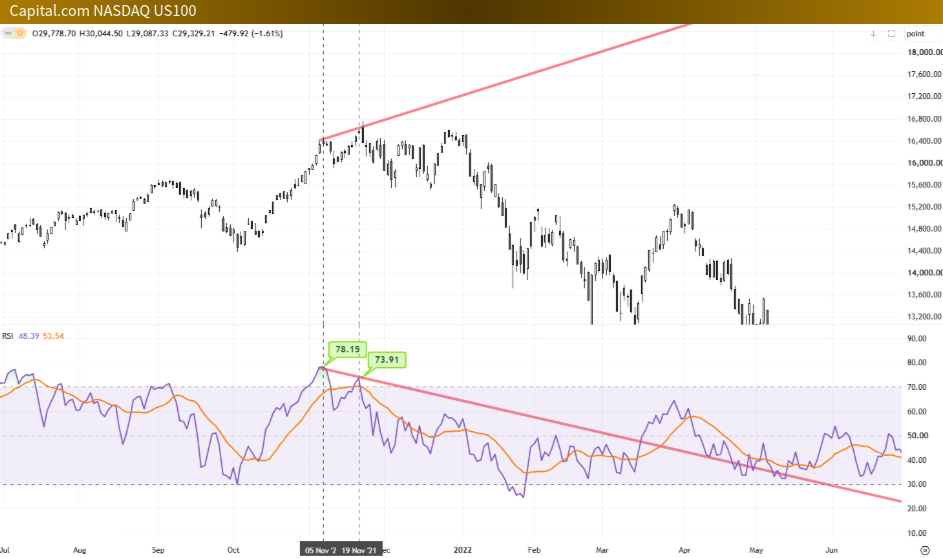Click the 70.00 RSI axis label

[x=917, y=387]
